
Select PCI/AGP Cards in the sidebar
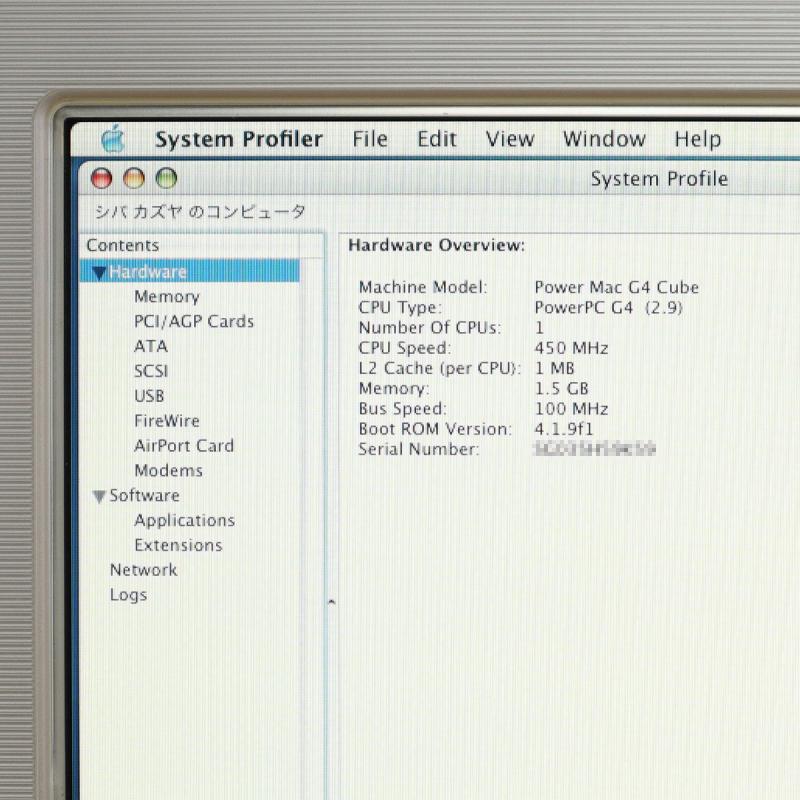[194, 321]
